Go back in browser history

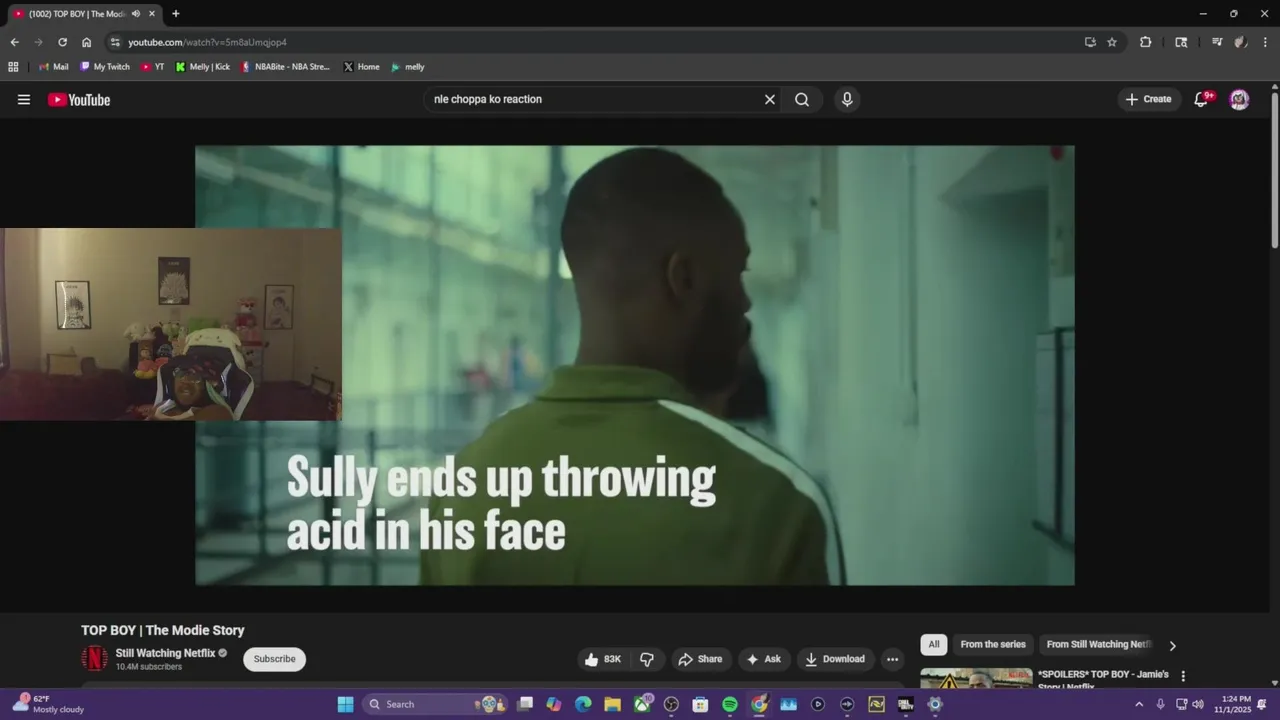(14, 42)
